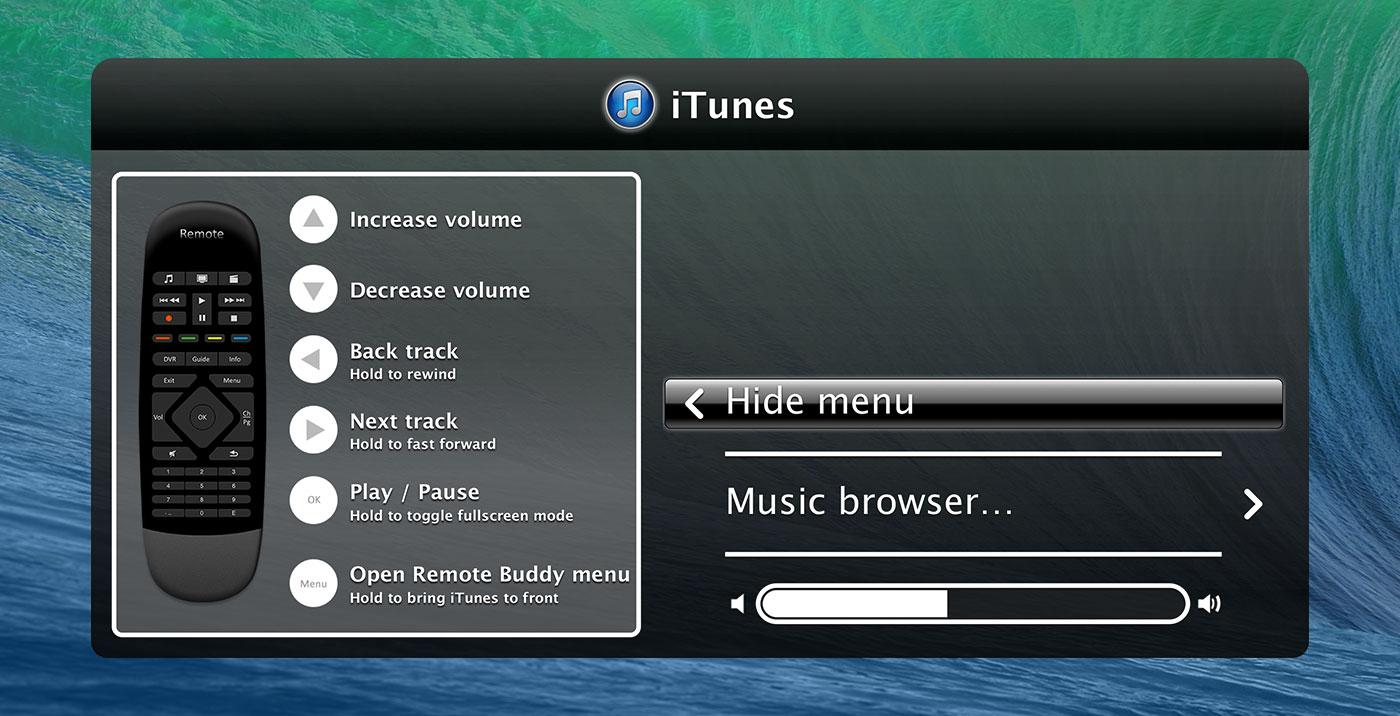Click the iTunes music note logo
This screenshot has width=1400, height=716.
pos(630,105)
